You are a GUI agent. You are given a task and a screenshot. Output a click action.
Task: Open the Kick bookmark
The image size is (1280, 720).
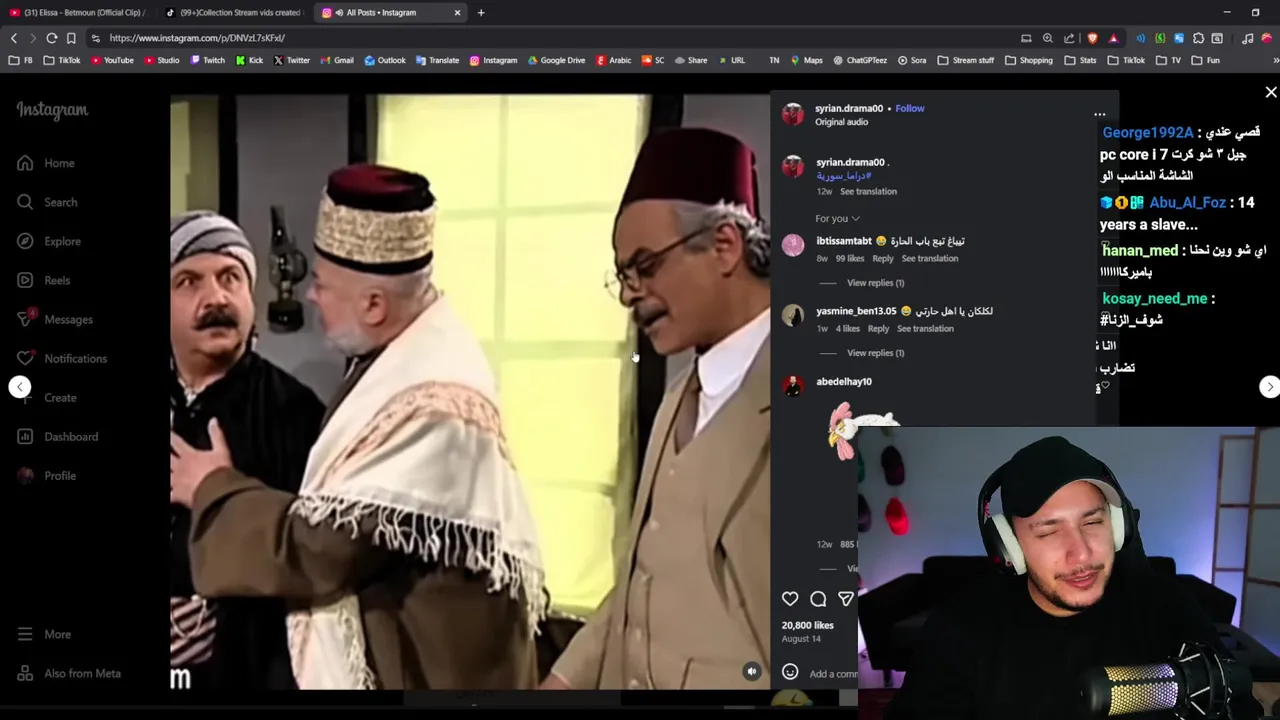[x=249, y=60]
